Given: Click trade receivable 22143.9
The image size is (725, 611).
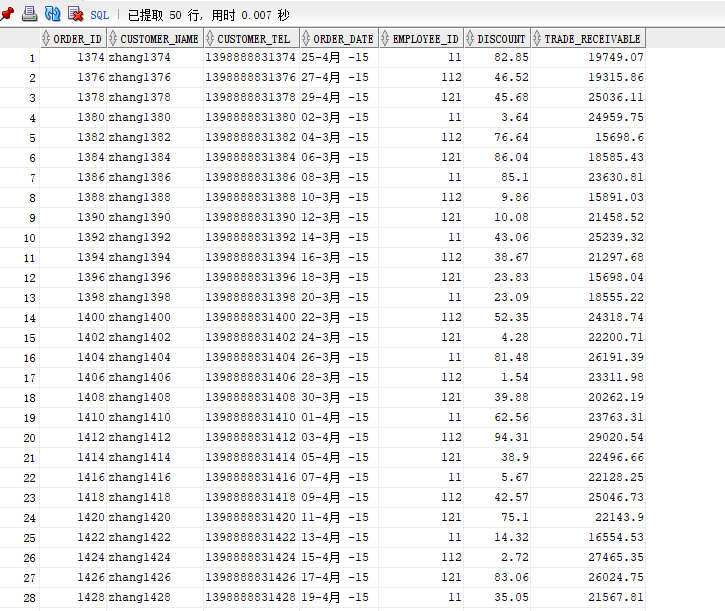Looking at the screenshot, I should tap(588, 517).
